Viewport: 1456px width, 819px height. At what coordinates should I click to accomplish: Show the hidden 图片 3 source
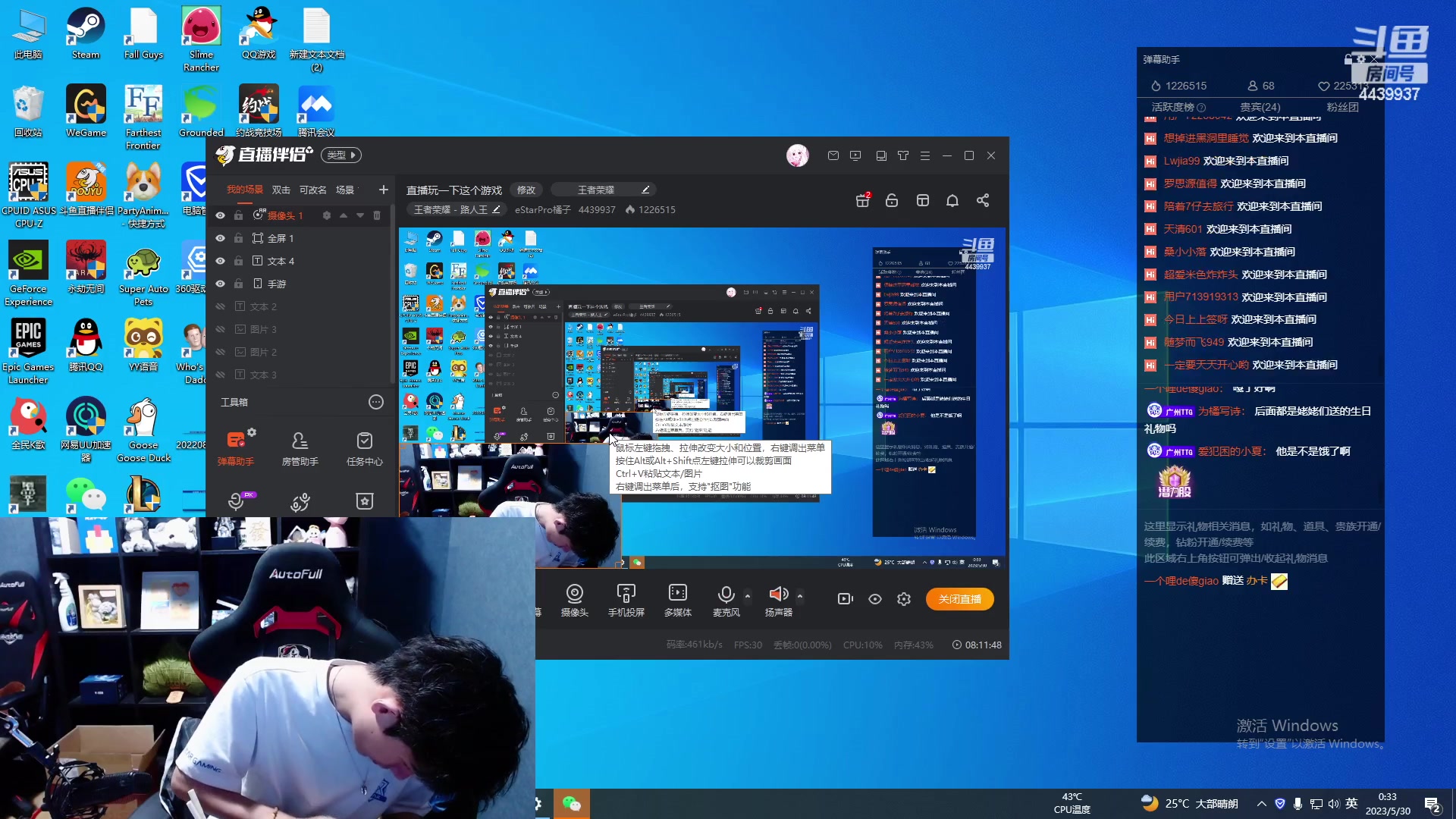pyautogui.click(x=220, y=329)
